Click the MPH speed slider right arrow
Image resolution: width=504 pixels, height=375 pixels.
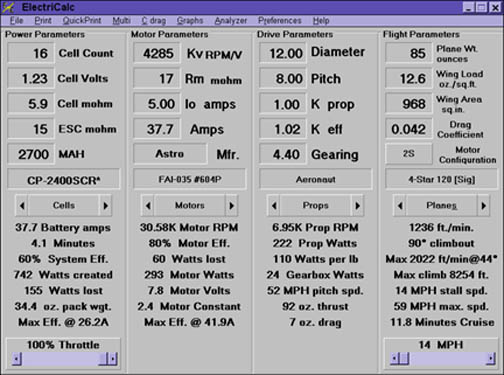point(491,359)
